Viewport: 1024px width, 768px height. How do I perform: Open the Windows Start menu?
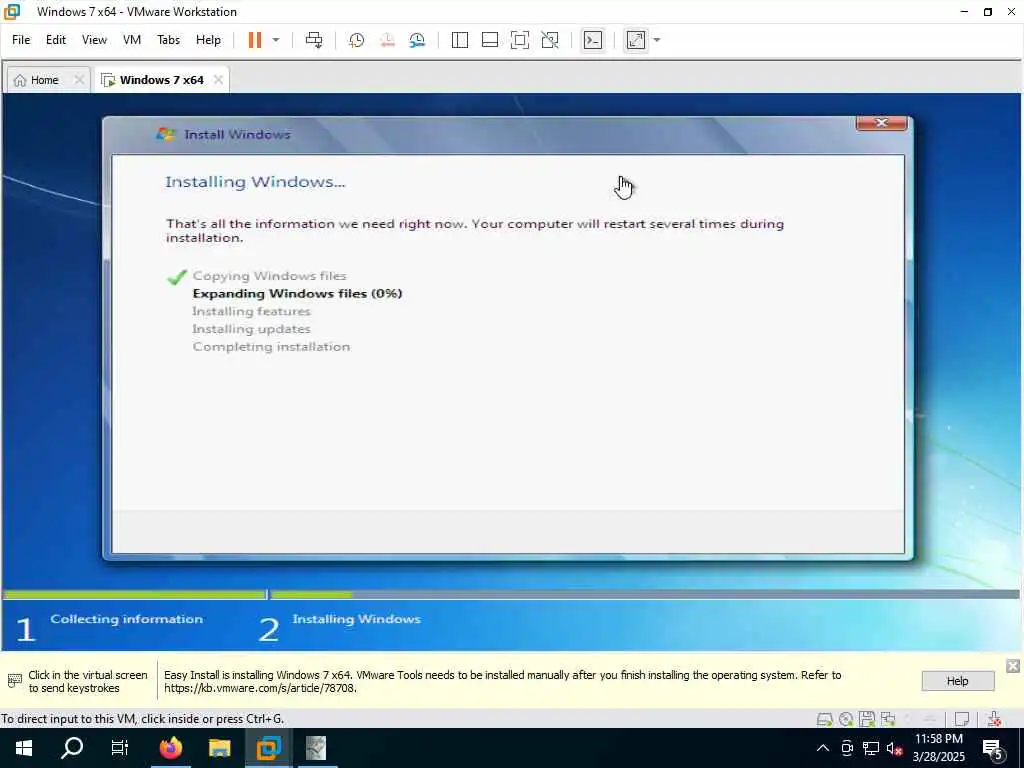click(x=24, y=748)
